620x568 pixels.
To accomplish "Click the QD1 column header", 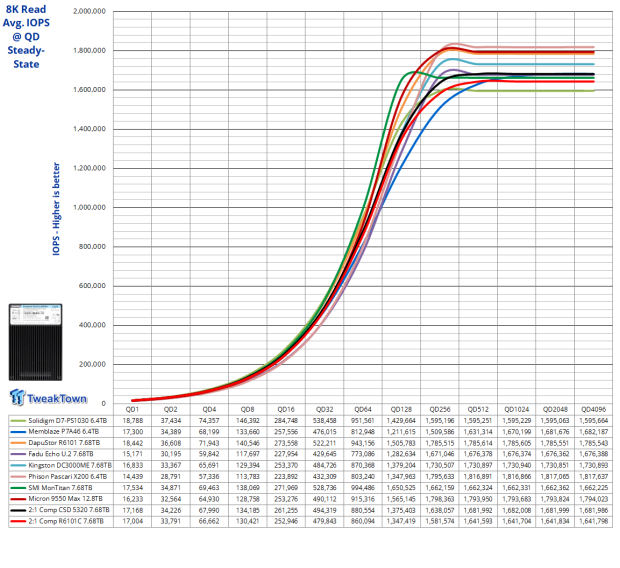I will coord(132,410).
